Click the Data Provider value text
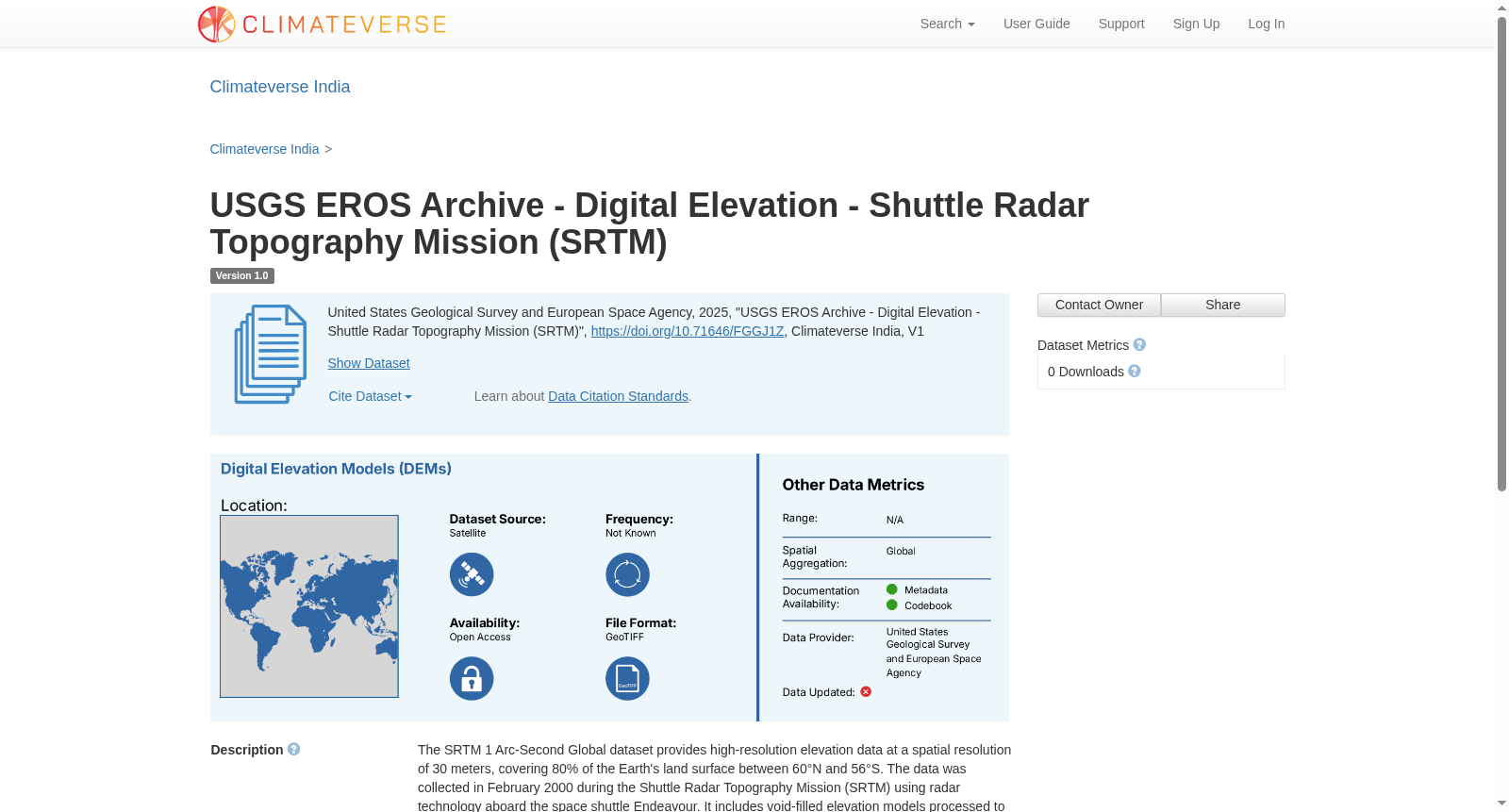The height and width of the screenshot is (812, 1509). (934, 653)
